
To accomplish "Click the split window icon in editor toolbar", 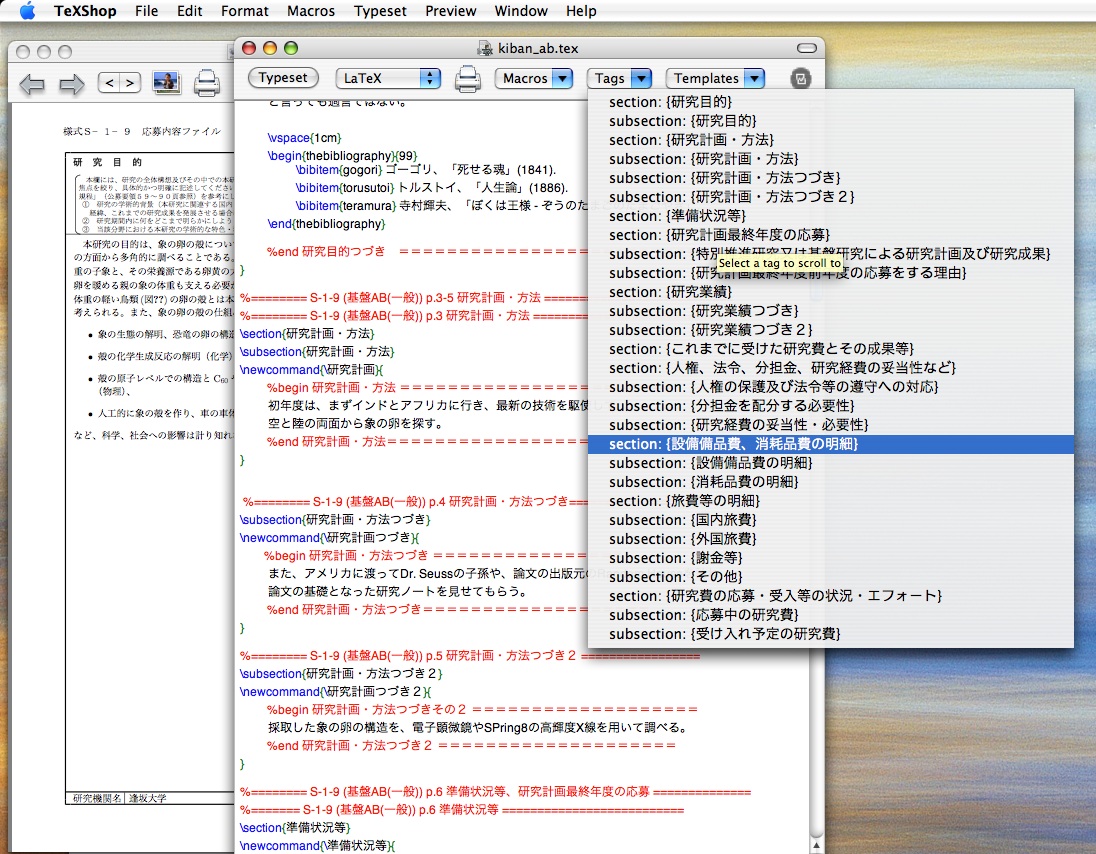I will [800, 79].
